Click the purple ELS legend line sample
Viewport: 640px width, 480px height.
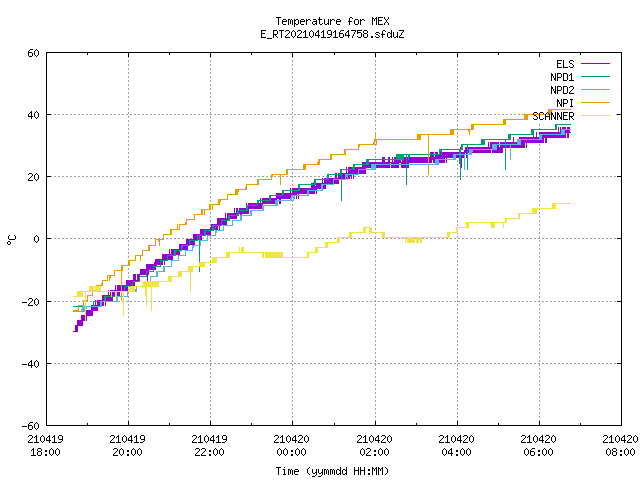click(595, 64)
